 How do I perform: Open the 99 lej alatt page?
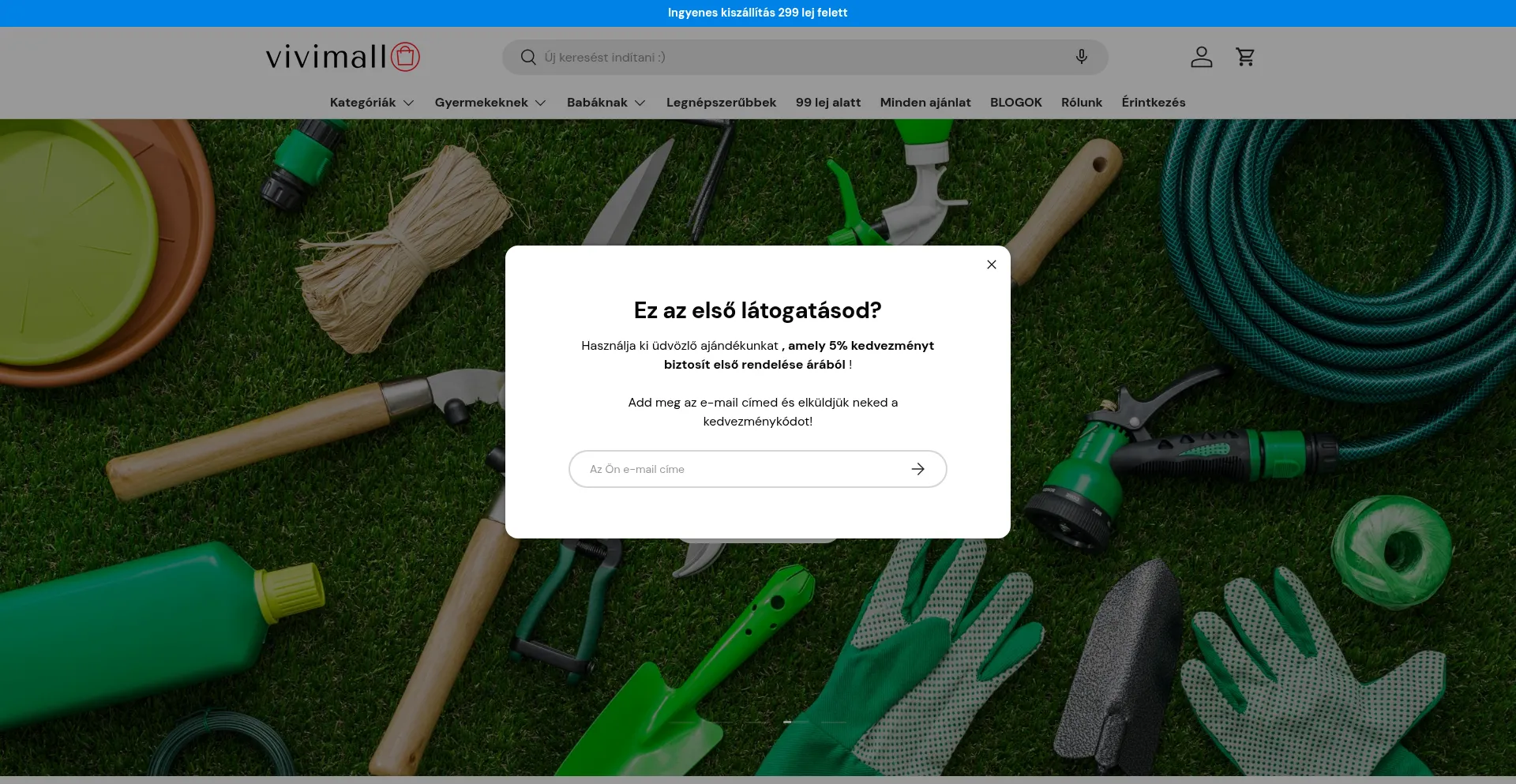(x=828, y=103)
